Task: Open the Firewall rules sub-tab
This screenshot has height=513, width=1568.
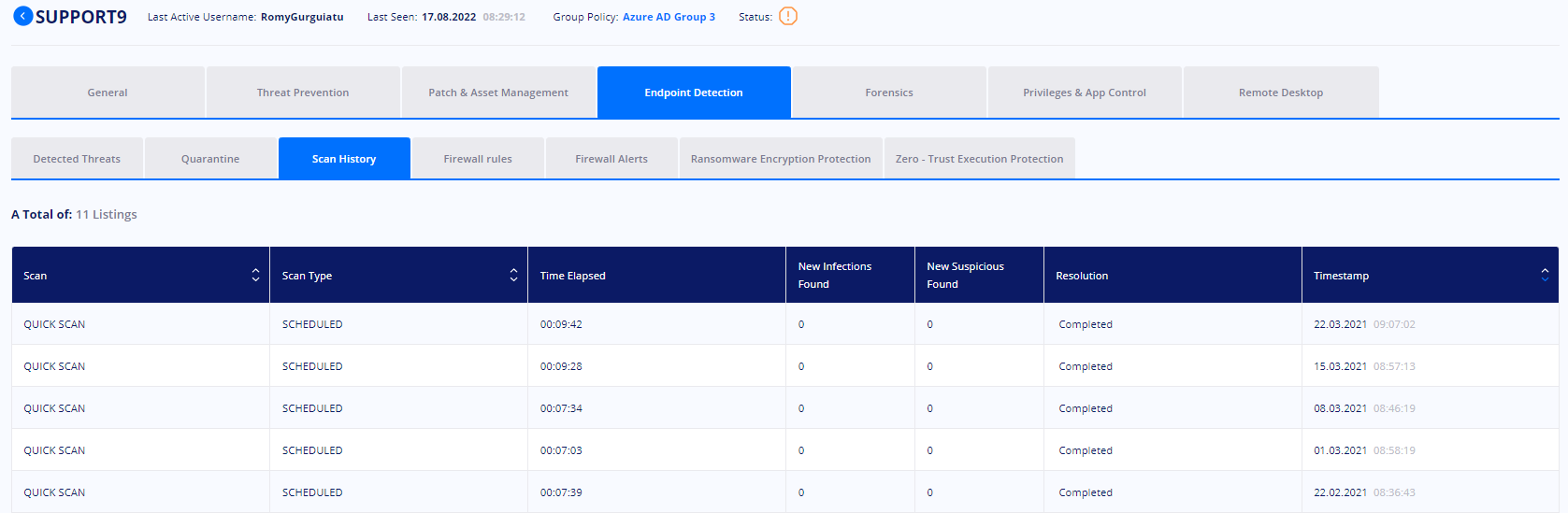Action: pos(478,159)
